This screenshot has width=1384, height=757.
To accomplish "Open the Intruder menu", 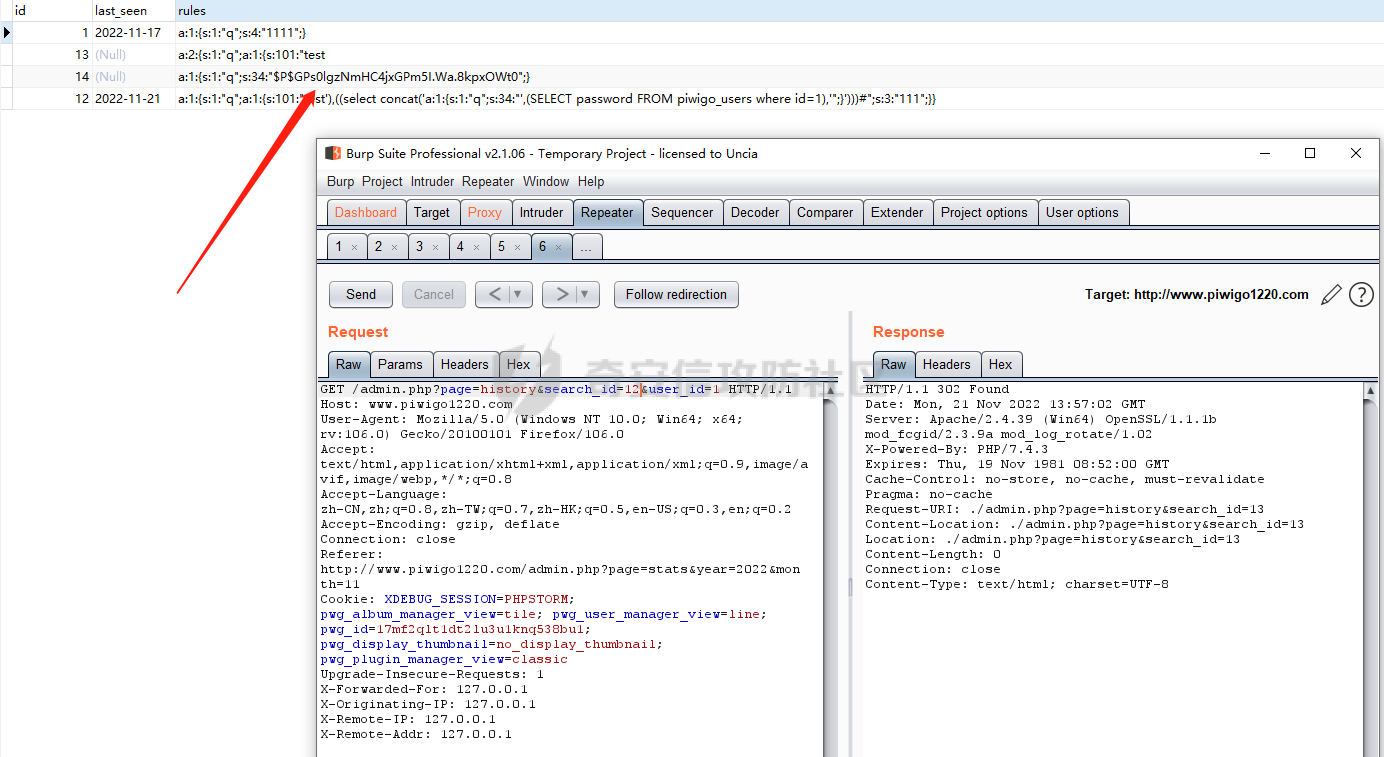I will pyautogui.click(x=432, y=181).
